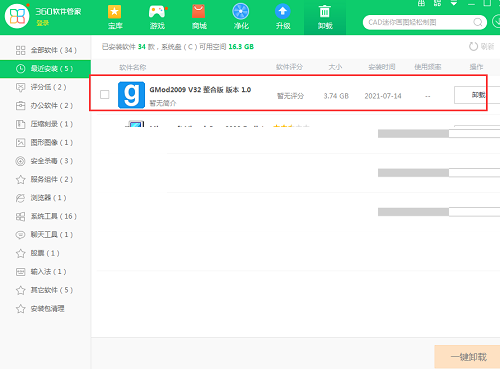
Task: Sort by 安装时间 column header
Action: point(382,67)
